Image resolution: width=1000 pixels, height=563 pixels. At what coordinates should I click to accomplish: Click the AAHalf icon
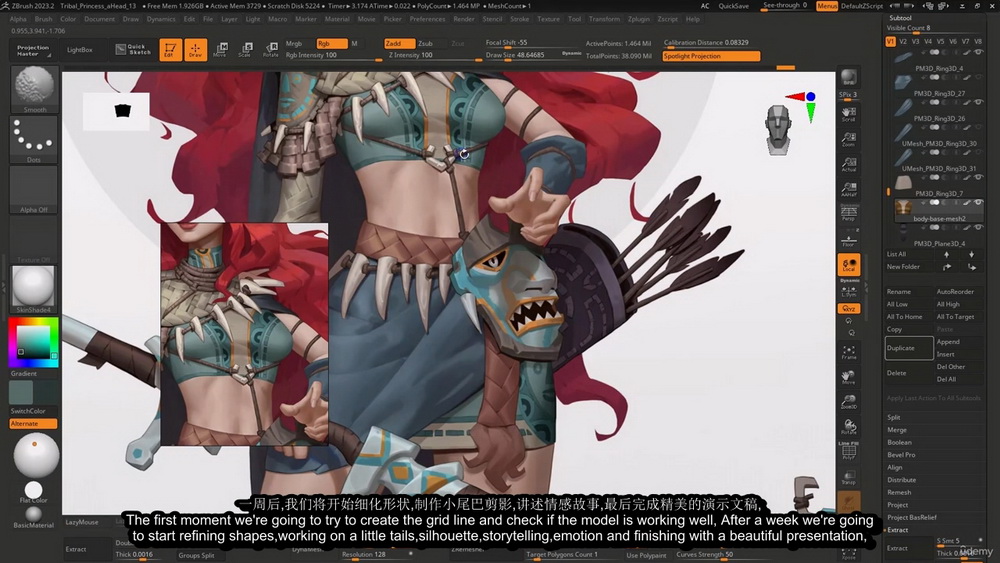(x=849, y=189)
